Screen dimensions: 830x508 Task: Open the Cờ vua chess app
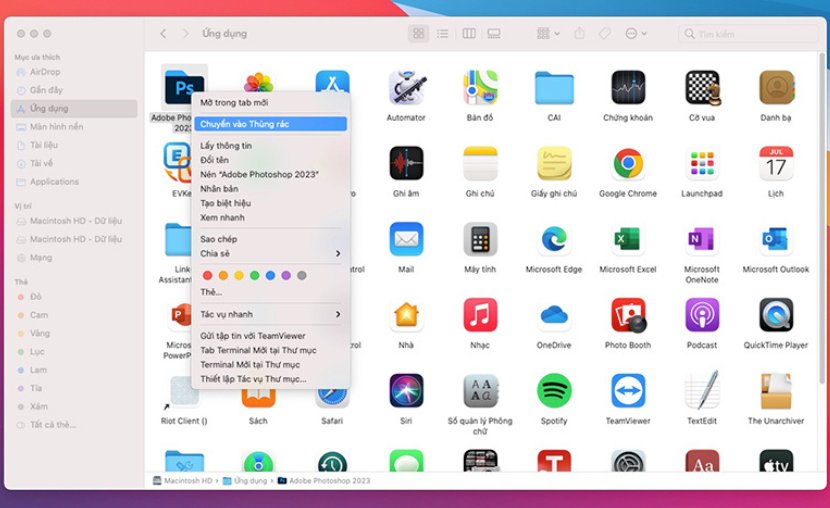tap(702, 87)
